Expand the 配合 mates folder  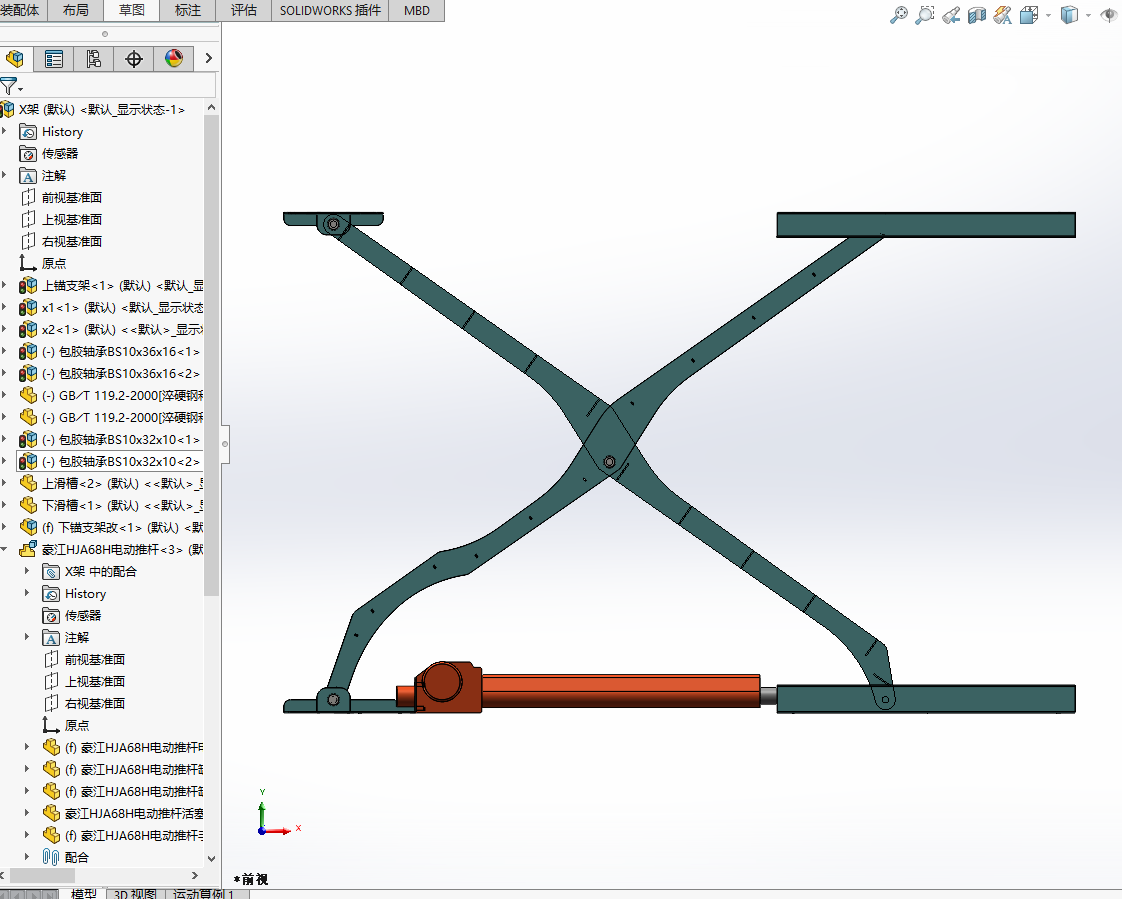tap(27, 857)
